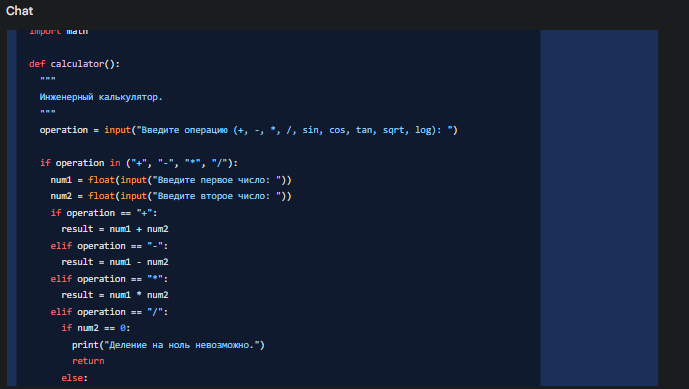The image size is (689, 389).
Task: Click the print line "Деление на ноль невозможно."
Action: 168,345
